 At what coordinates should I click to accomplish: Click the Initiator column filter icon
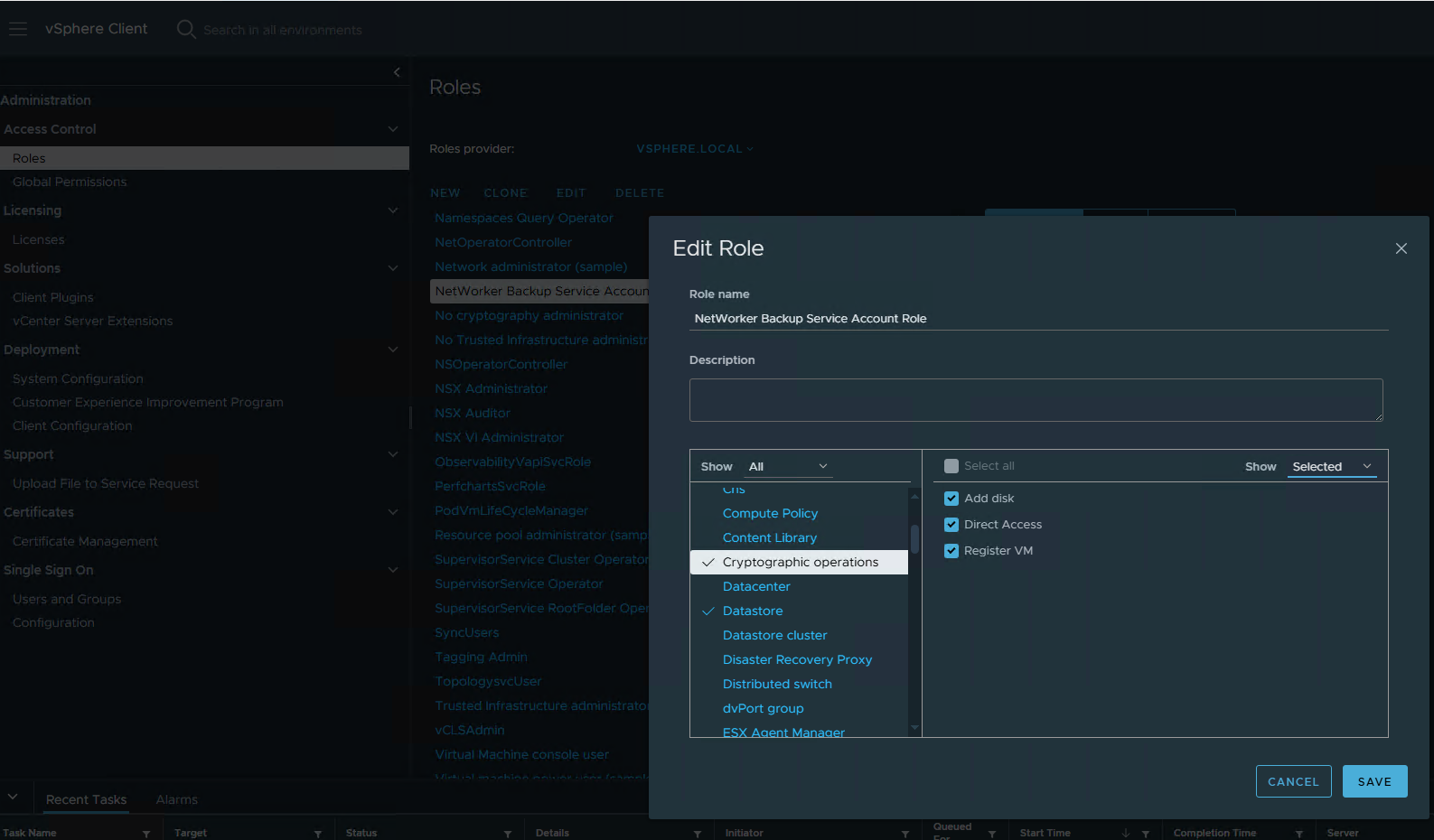pos(905,834)
